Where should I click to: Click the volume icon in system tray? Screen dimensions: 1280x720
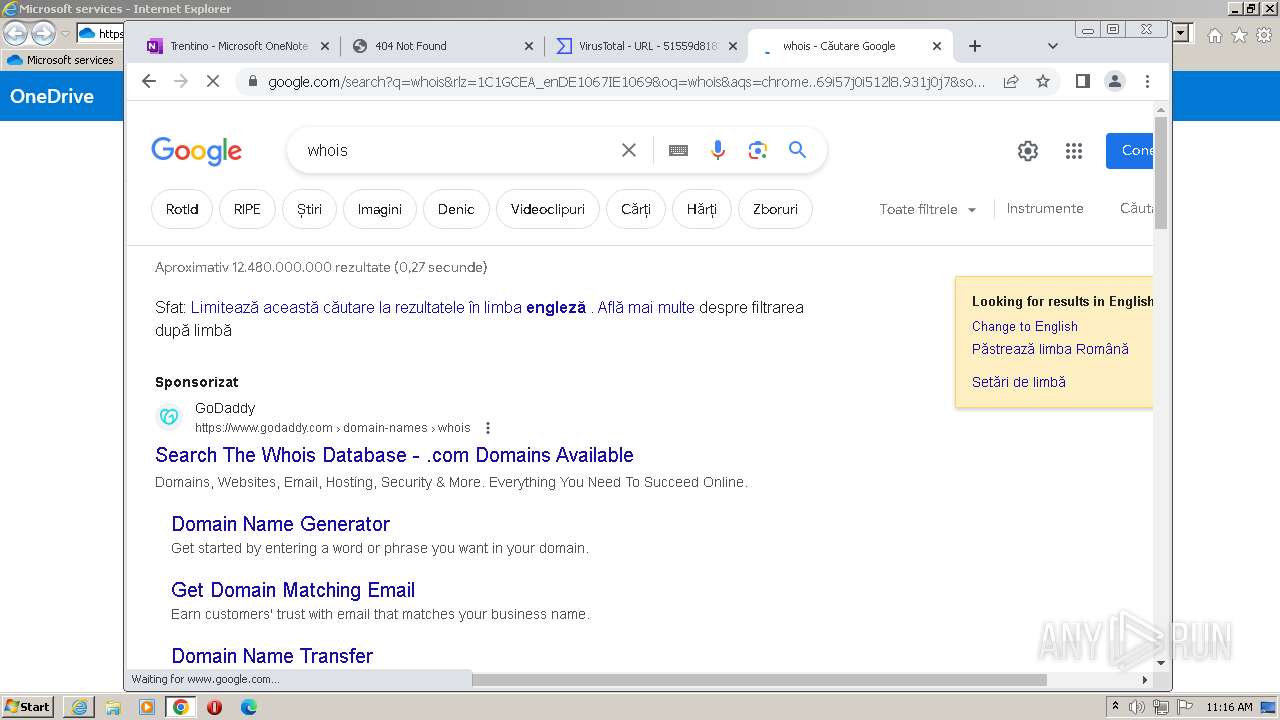coord(1137,707)
